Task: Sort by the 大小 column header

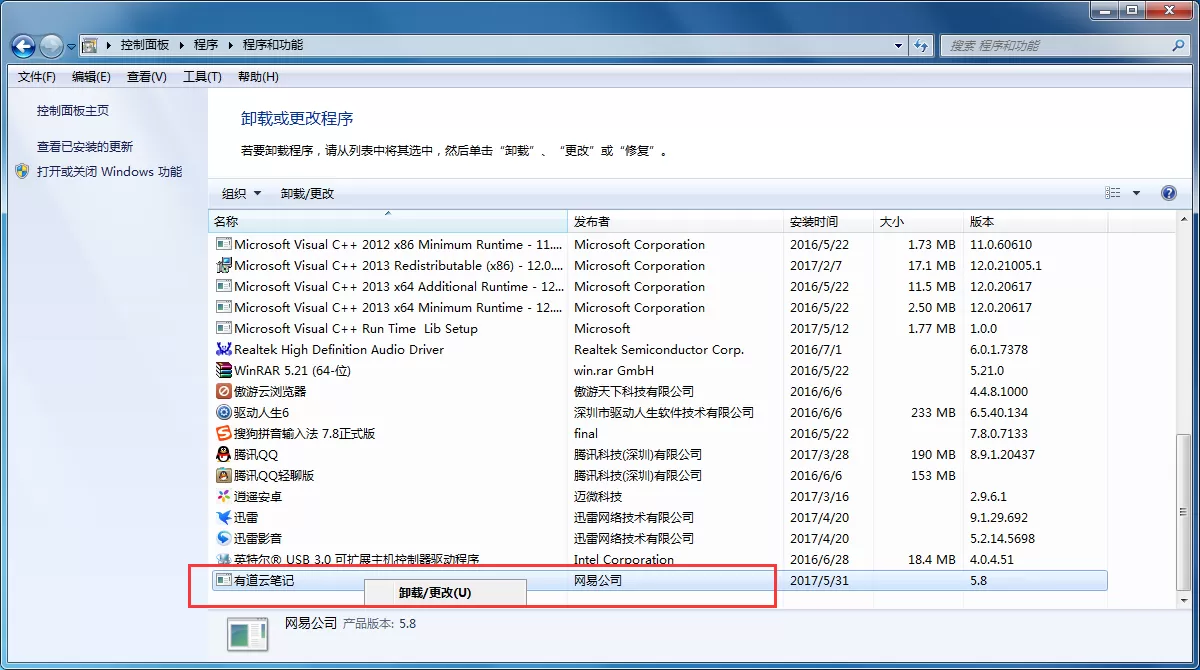Action: click(x=919, y=222)
